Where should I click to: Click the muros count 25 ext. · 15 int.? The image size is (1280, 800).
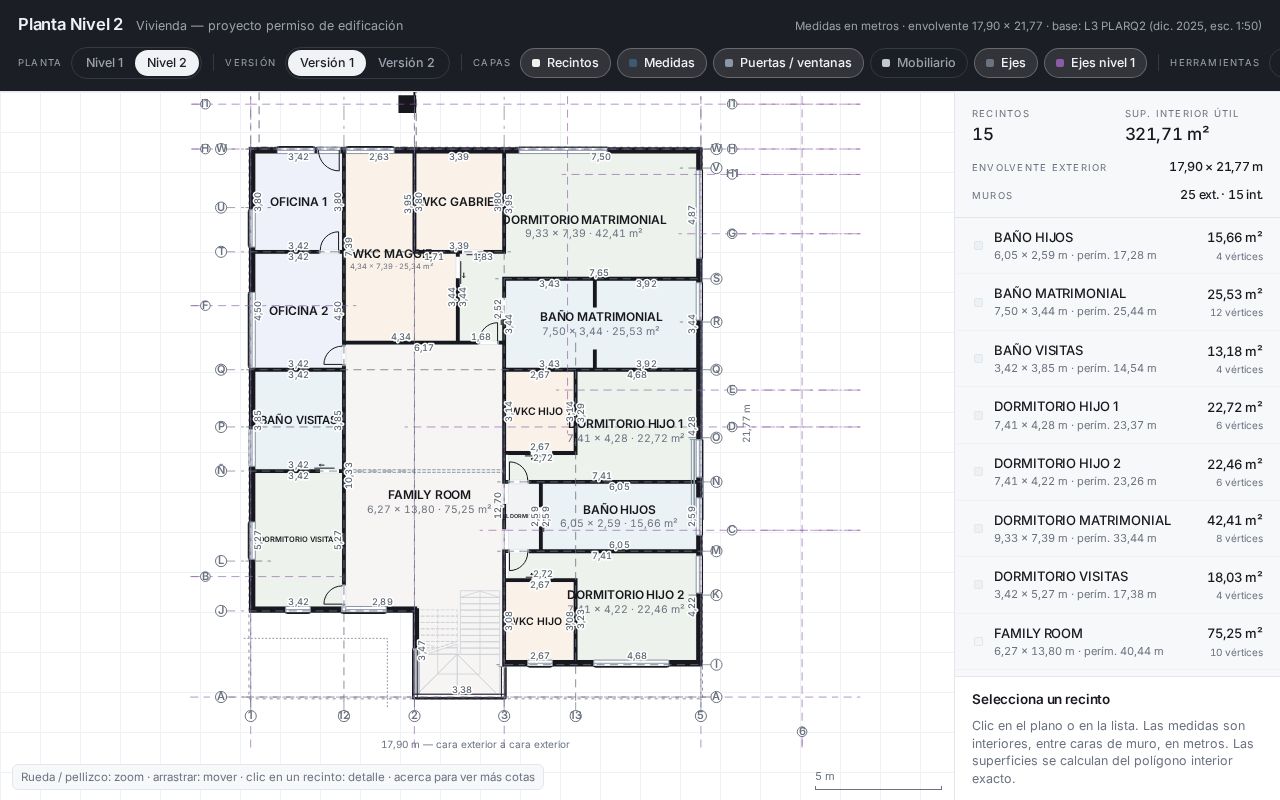coord(1221,195)
